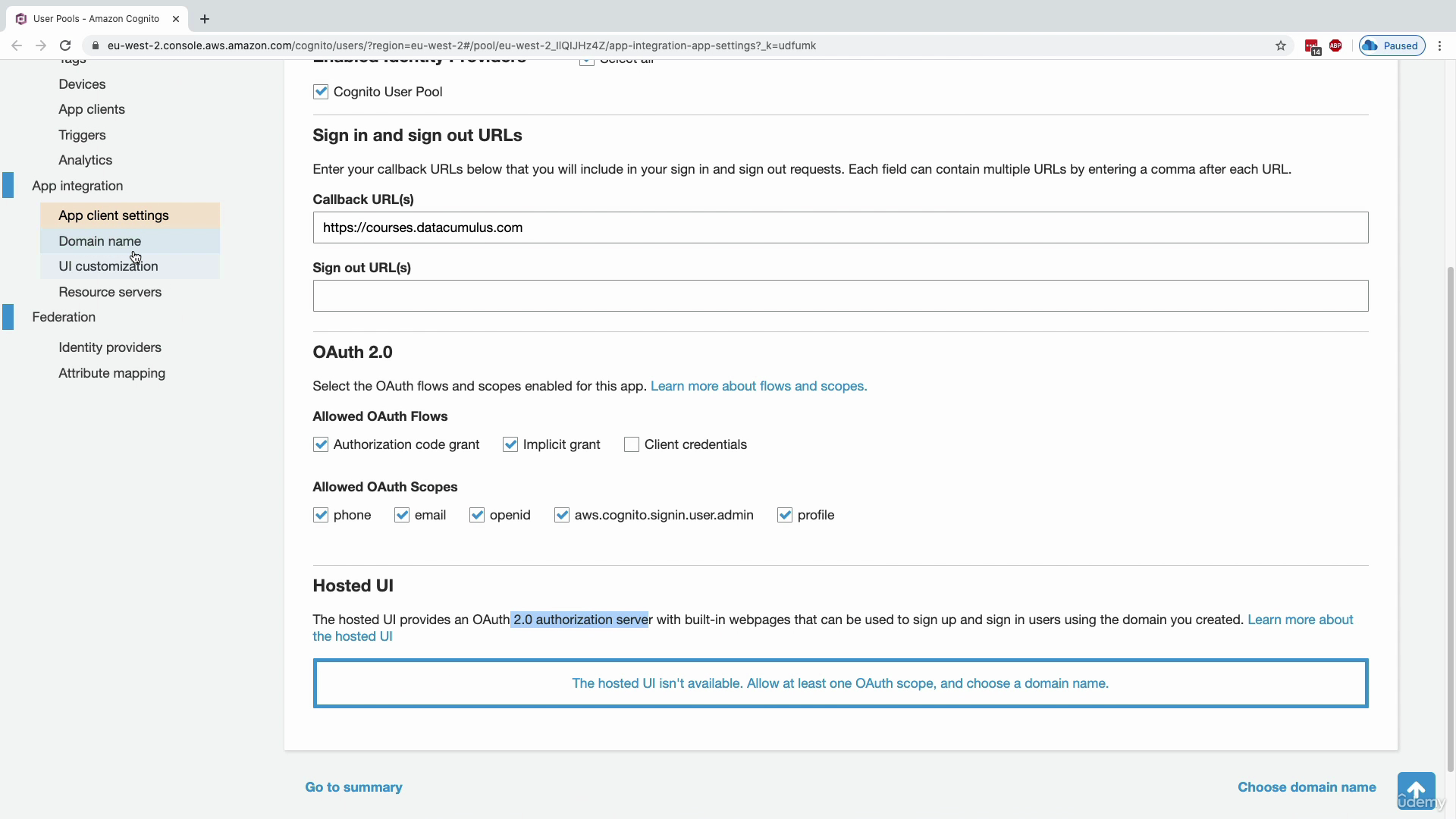
Task: Open Devices in the sidebar
Action: 82,84
